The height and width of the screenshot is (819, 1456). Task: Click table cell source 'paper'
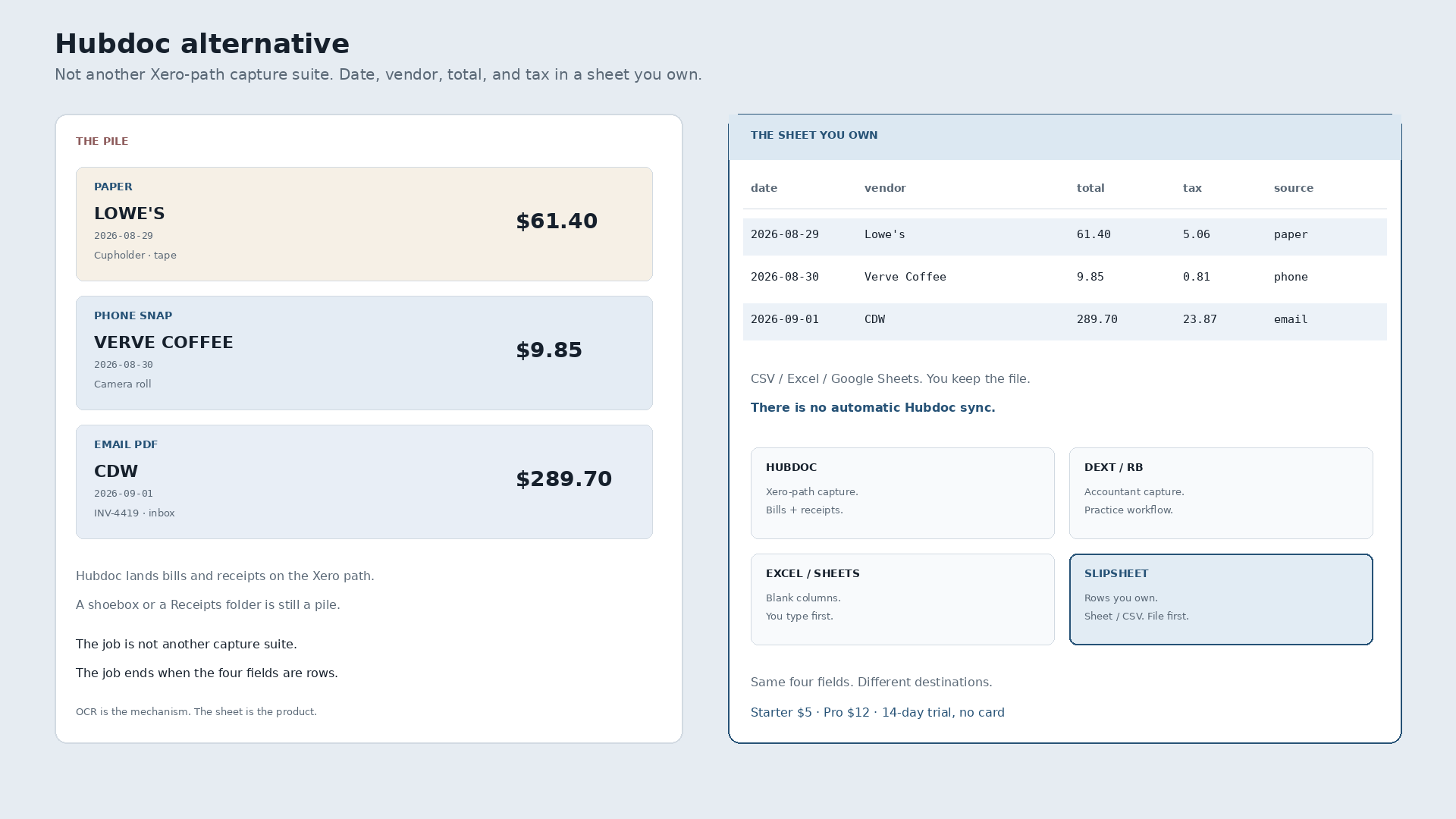click(1291, 234)
